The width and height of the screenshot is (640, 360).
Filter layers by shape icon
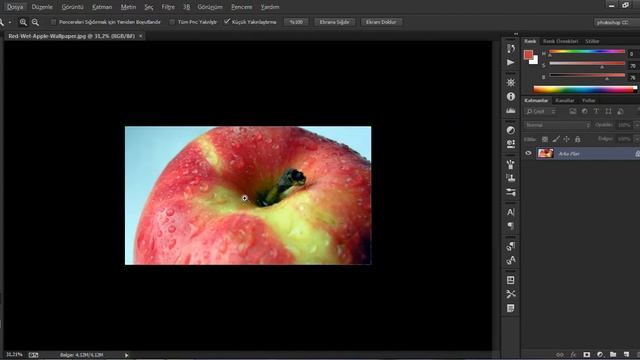(609, 111)
